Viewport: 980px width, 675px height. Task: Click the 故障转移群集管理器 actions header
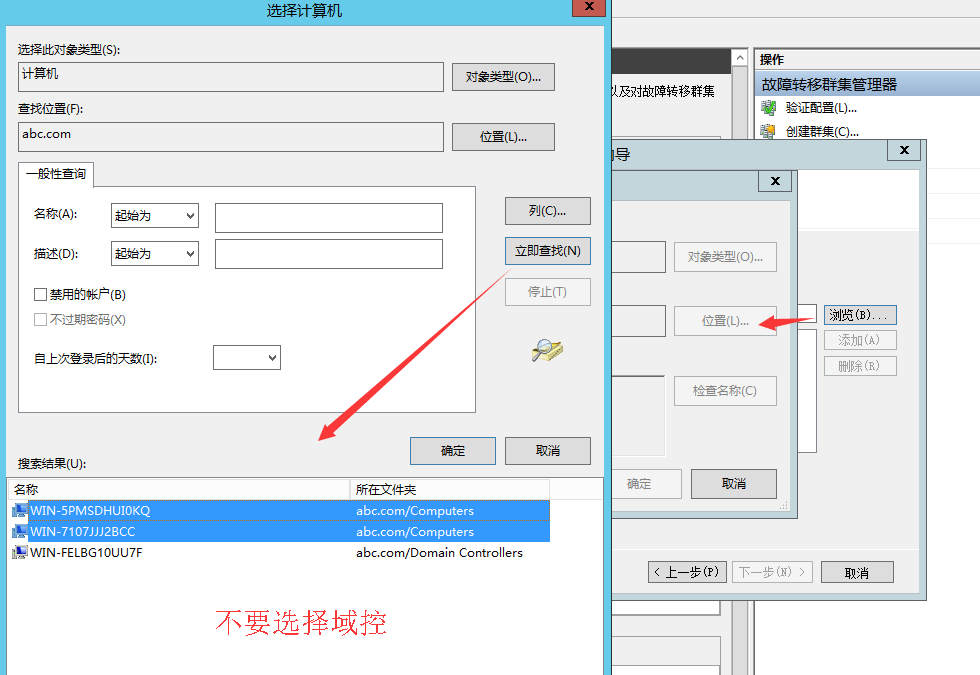(x=868, y=84)
